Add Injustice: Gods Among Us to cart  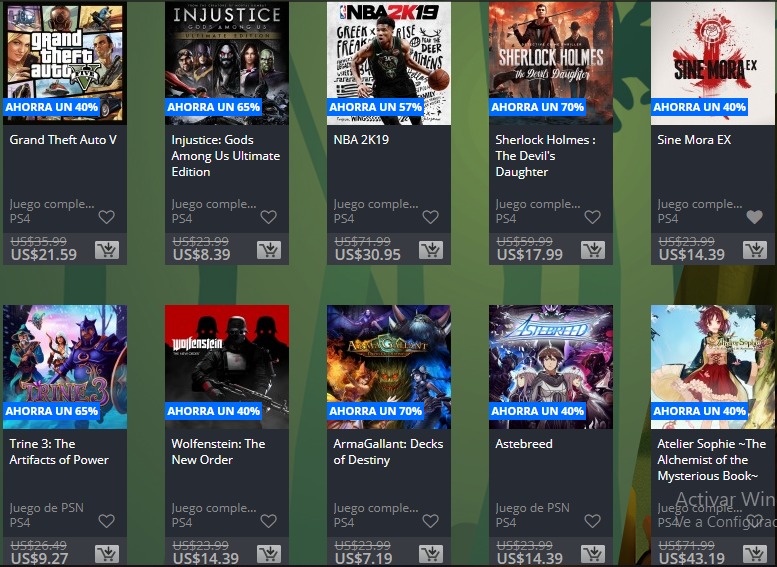[x=269, y=250]
